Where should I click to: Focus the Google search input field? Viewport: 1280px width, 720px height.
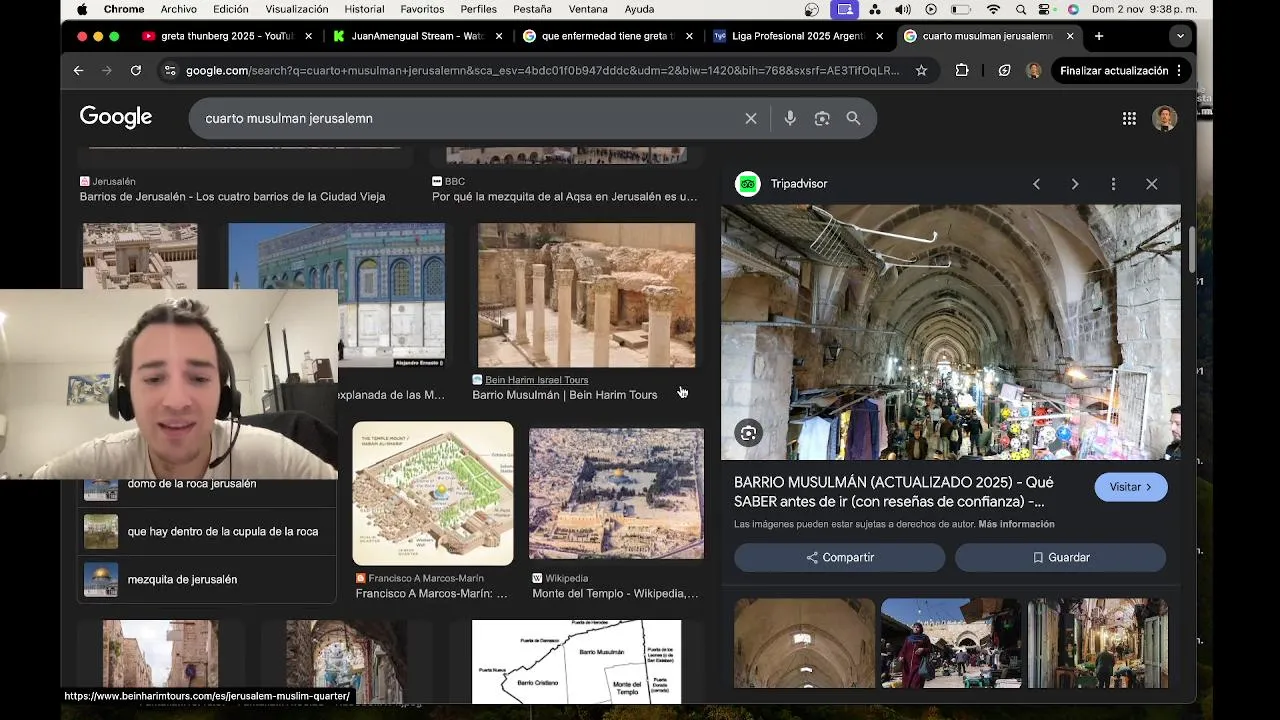point(470,118)
